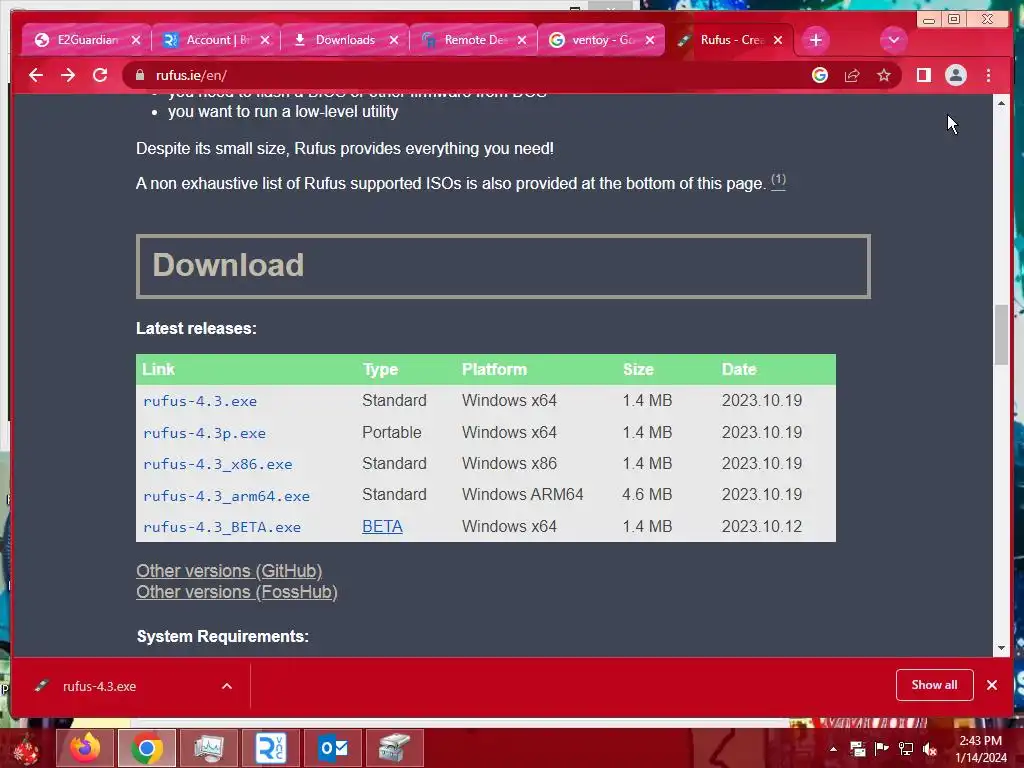This screenshot has height=768, width=1024.
Task: Open downloaded rufus-4.3.exe from shelf
Action: pos(99,686)
